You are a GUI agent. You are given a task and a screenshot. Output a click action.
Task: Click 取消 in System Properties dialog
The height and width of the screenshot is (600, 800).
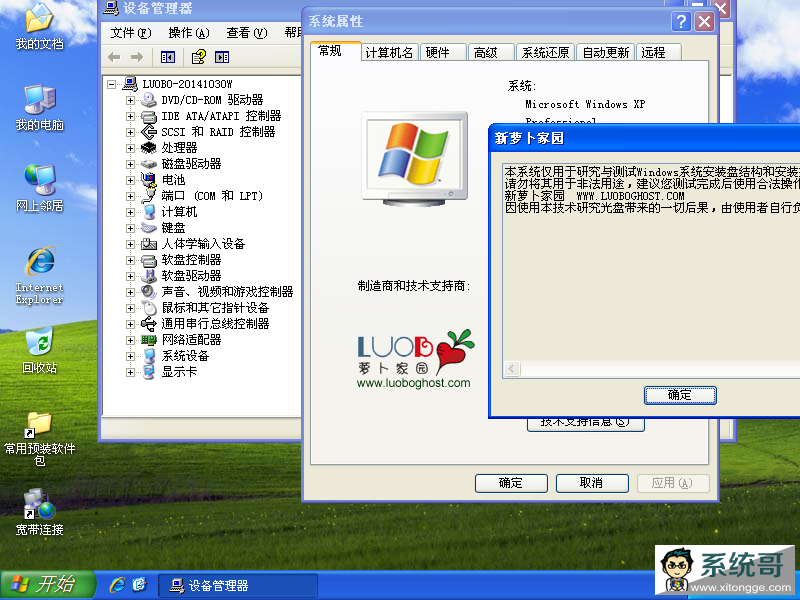point(592,483)
